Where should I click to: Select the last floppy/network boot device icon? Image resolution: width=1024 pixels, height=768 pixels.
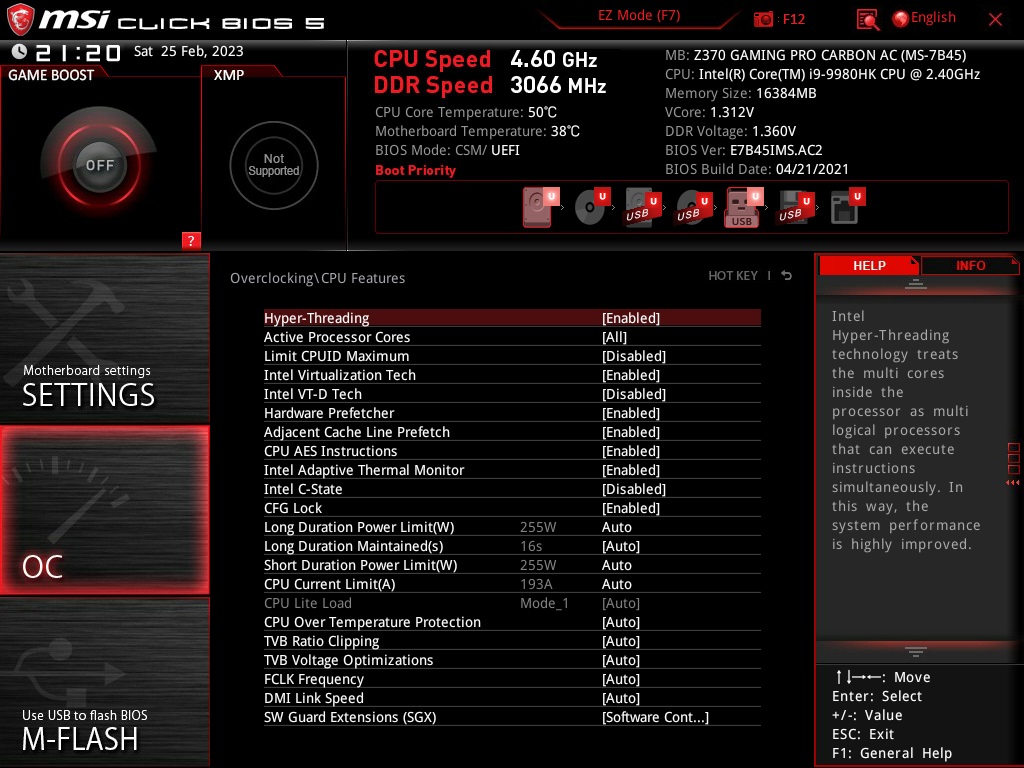[x=846, y=207]
